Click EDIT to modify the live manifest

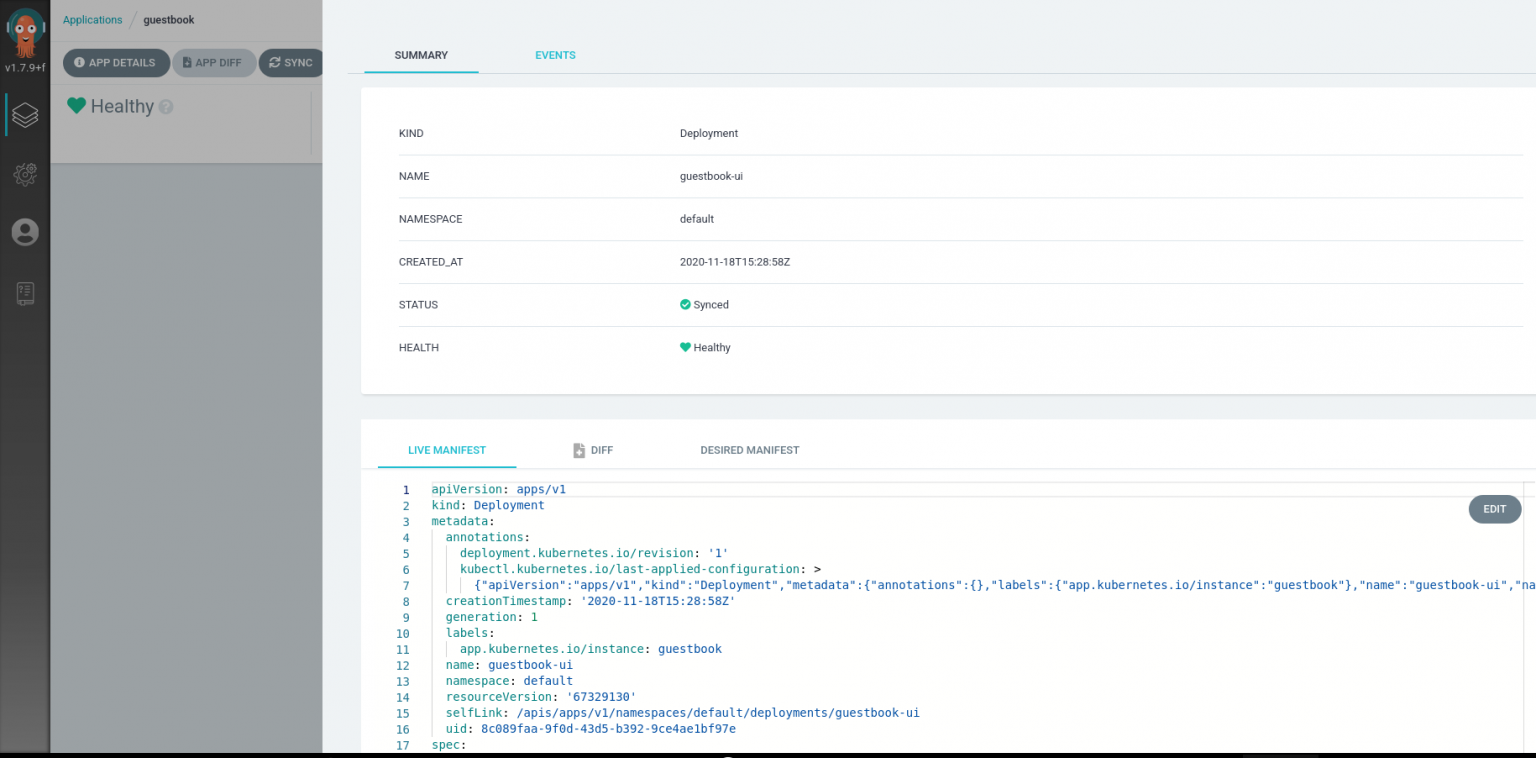[1494, 509]
